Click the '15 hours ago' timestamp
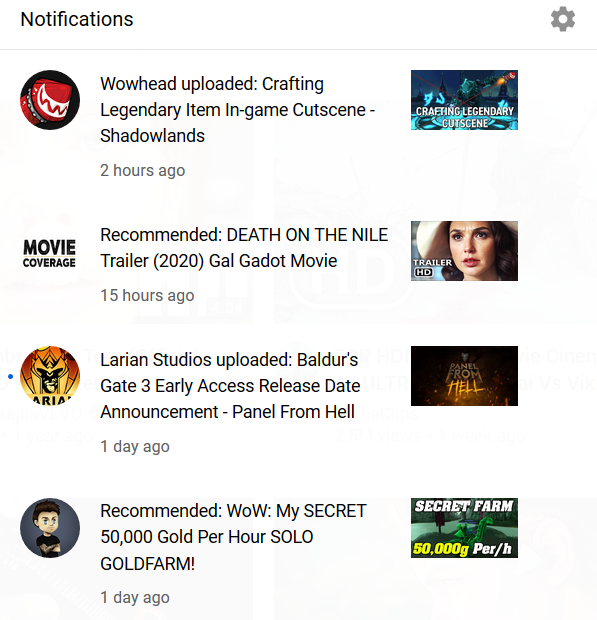The width and height of the screenshot is (597, 620). [x=147, y=295]
